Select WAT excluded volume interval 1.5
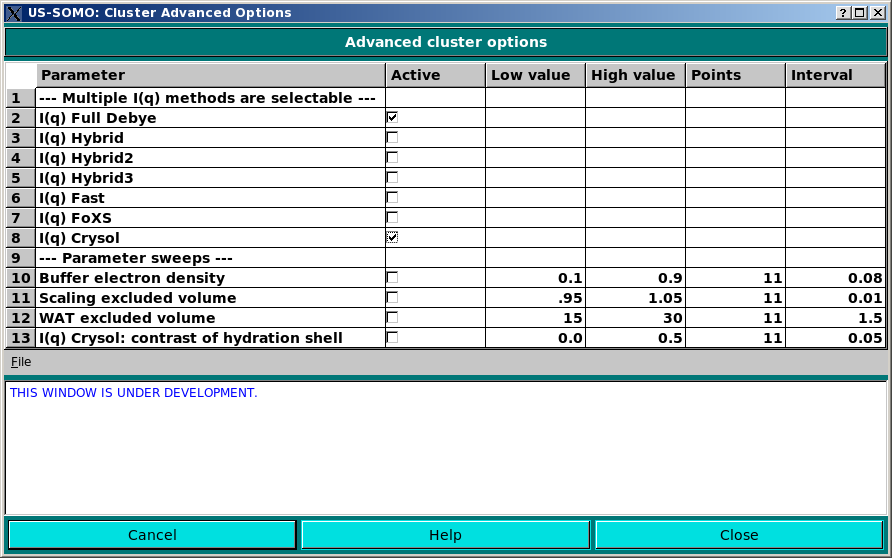The width and height of the screenshot is (892, 558). click(x=836, y=317)
